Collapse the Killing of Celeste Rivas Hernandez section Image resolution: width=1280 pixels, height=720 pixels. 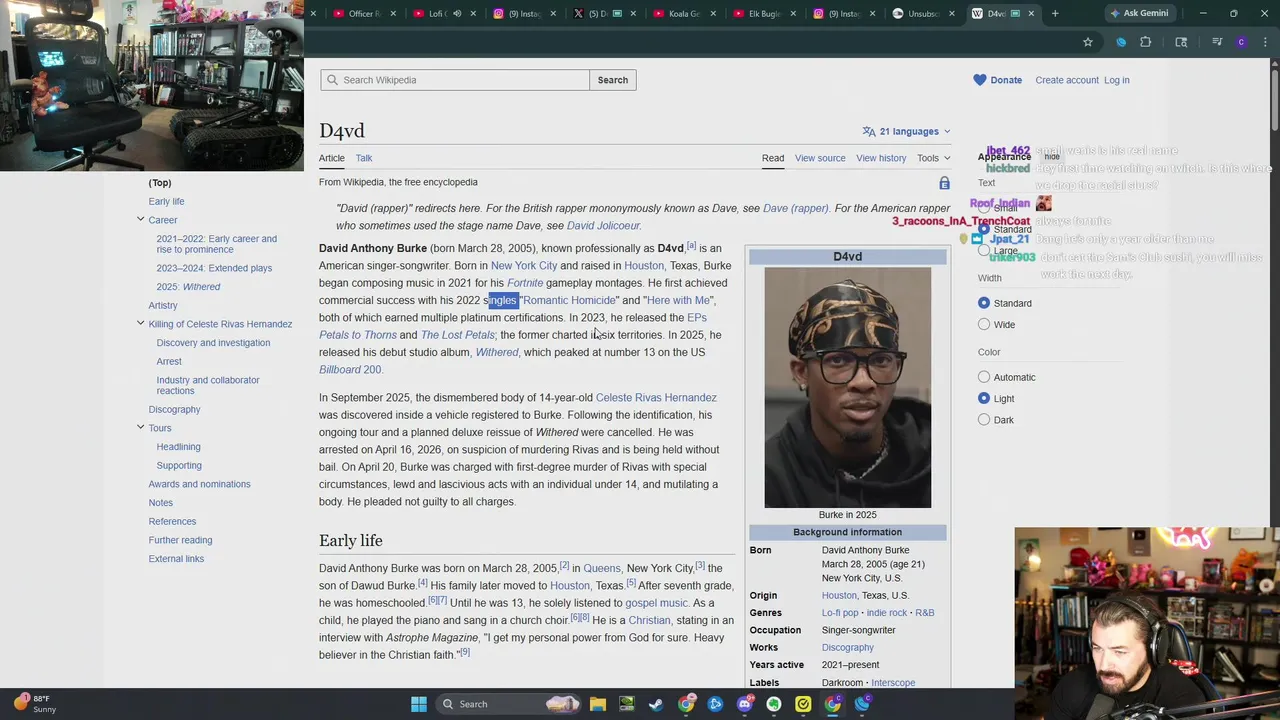141,323
